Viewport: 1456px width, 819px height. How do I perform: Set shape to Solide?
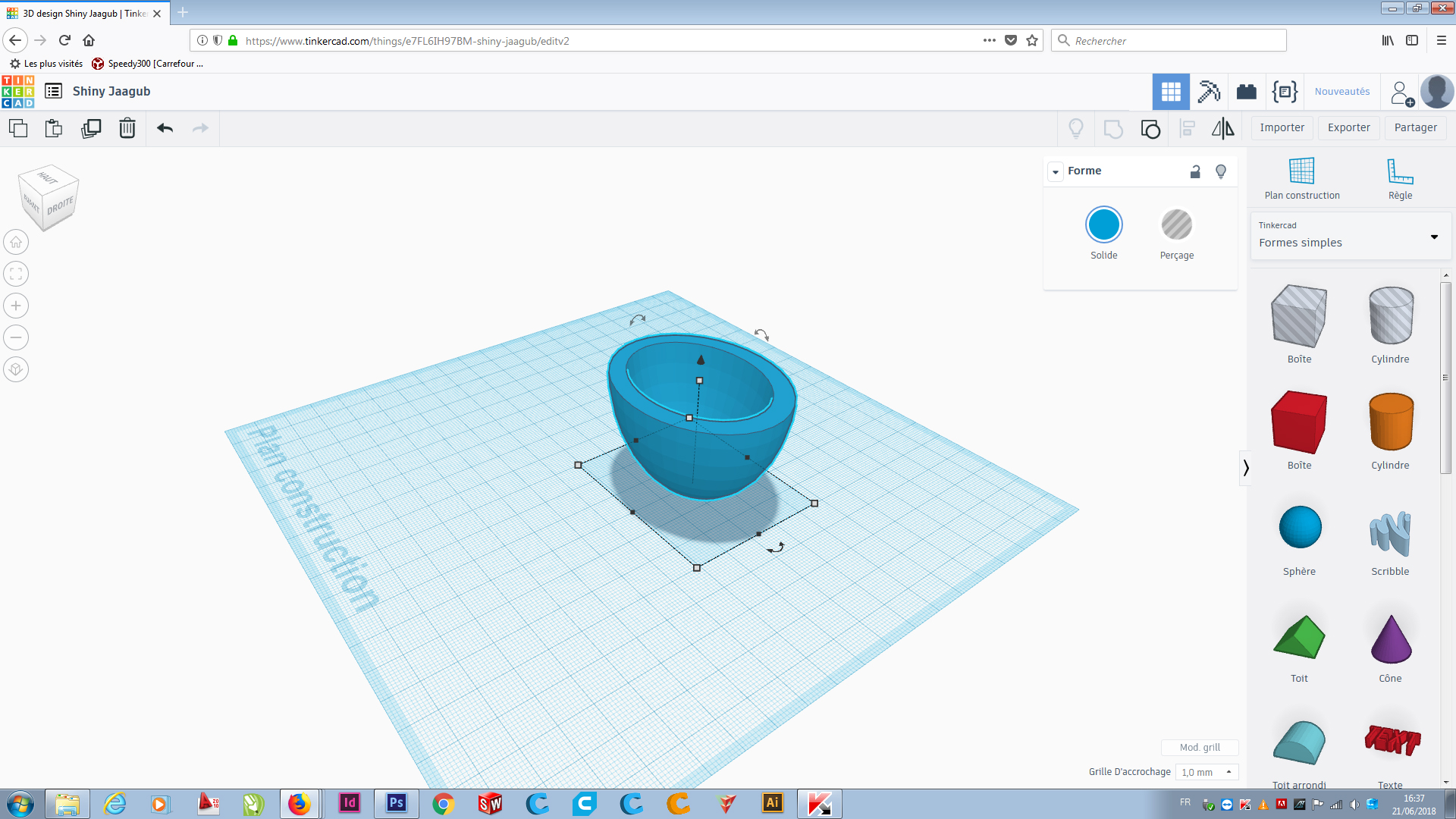click(x=1104, y=225)
